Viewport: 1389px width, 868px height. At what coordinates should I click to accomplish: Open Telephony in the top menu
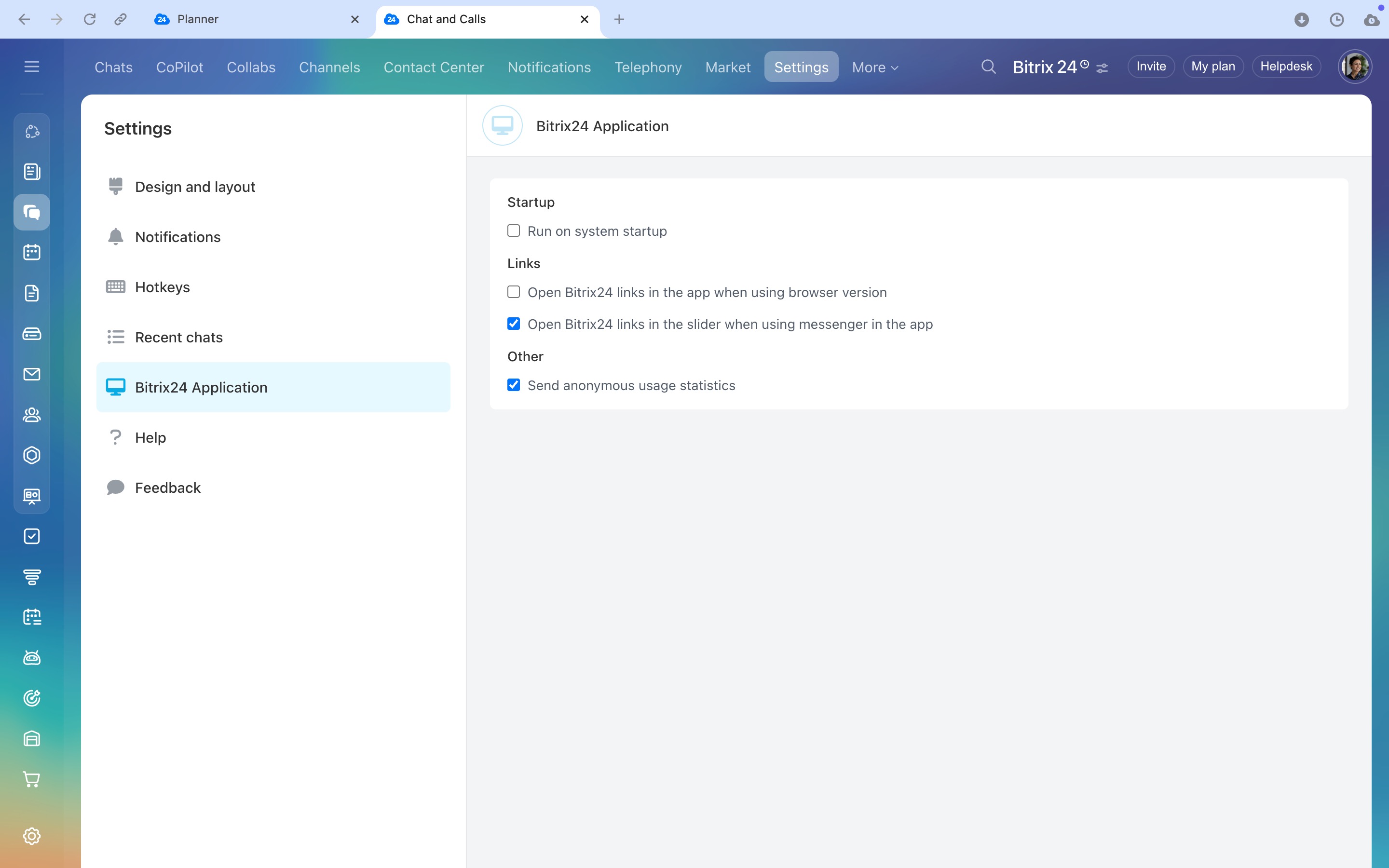click(x=648, y=67)
